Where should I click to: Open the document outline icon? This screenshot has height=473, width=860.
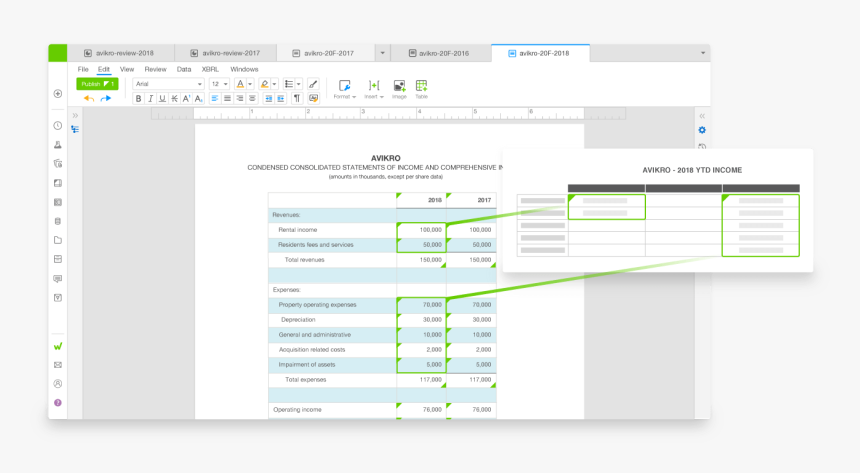pyautogui.click(x=75, y=129)
